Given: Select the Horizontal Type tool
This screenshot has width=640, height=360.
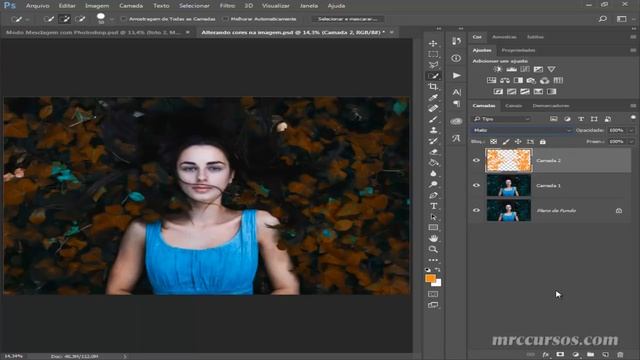Looking at the screenshot, I should pos(433,206).
